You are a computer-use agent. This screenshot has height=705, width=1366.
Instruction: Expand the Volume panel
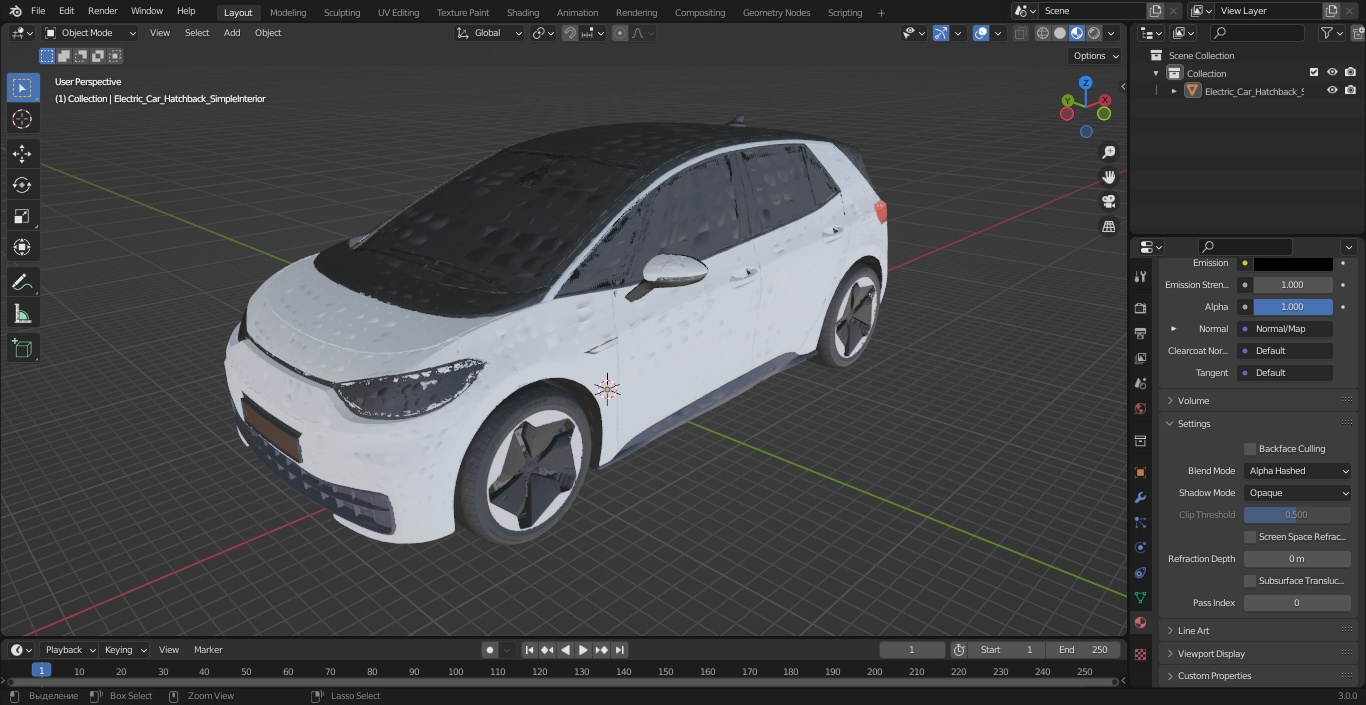point(1258,400)
